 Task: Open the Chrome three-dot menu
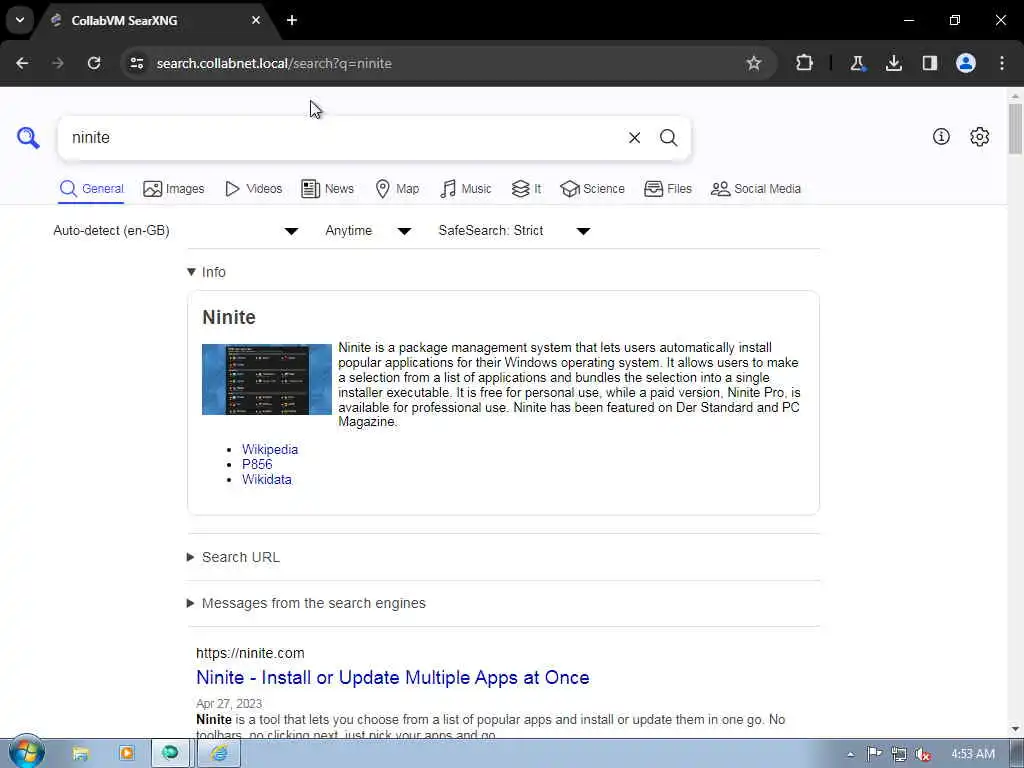click(x=1002, y=63)
